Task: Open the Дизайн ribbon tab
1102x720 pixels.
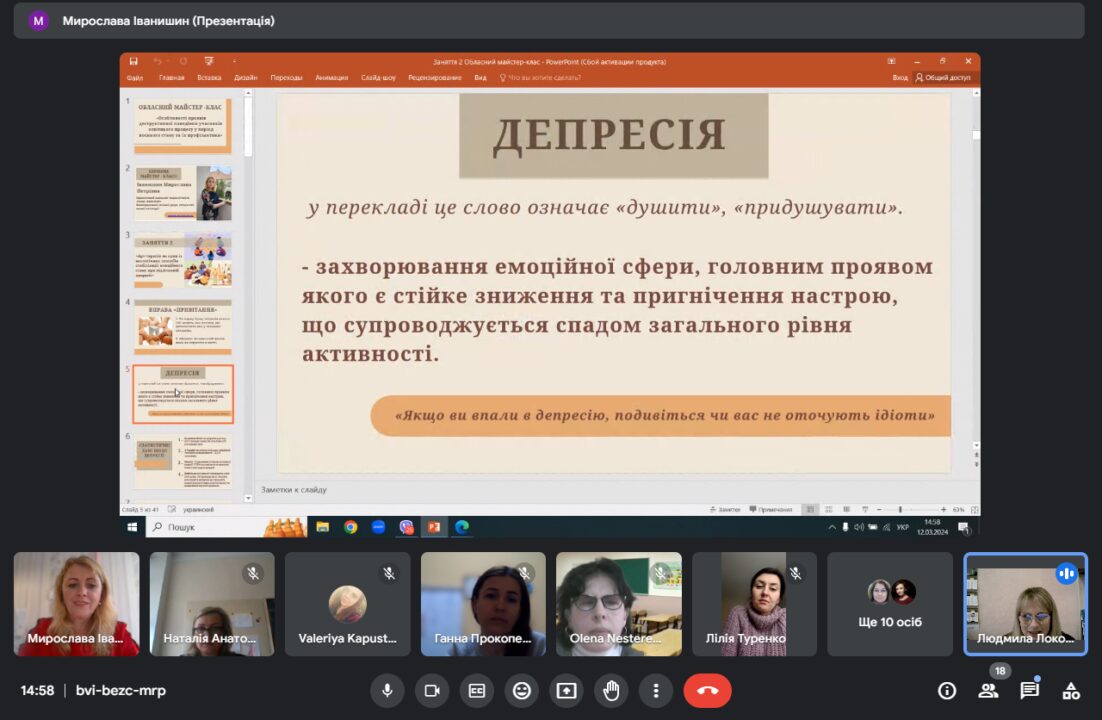Action: tap(246, 78)
